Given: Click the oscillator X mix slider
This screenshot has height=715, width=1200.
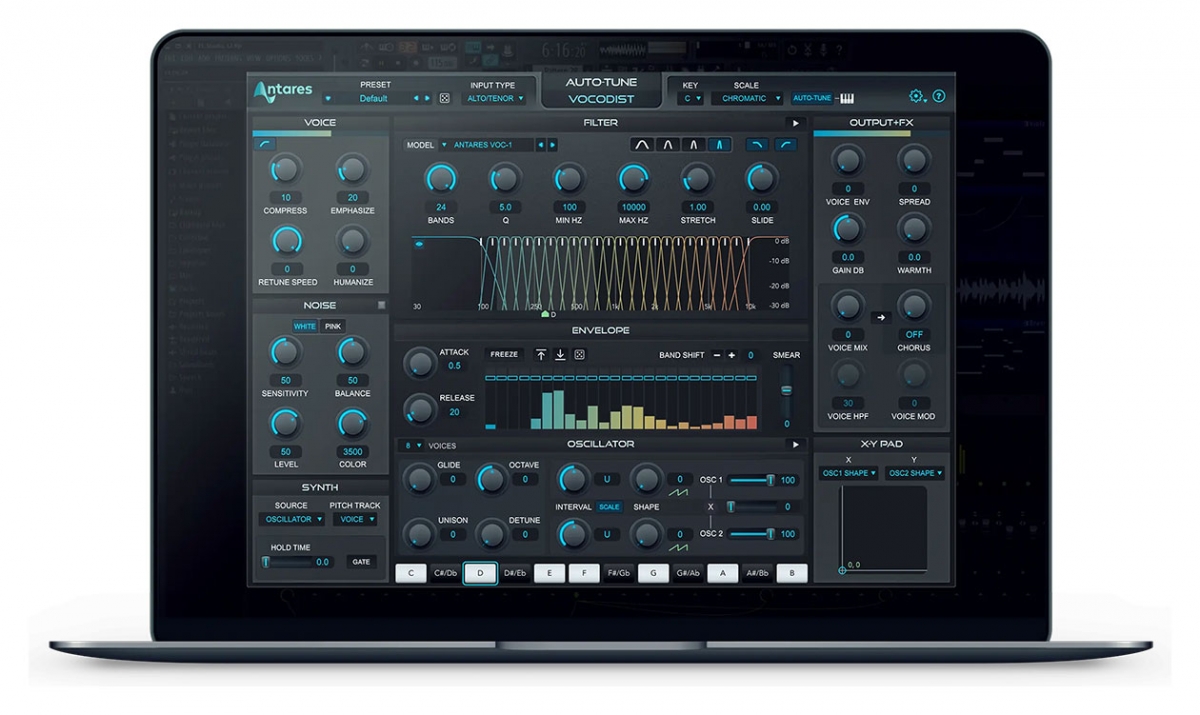Looking at the screenshot, I should [x=751, y=507].
